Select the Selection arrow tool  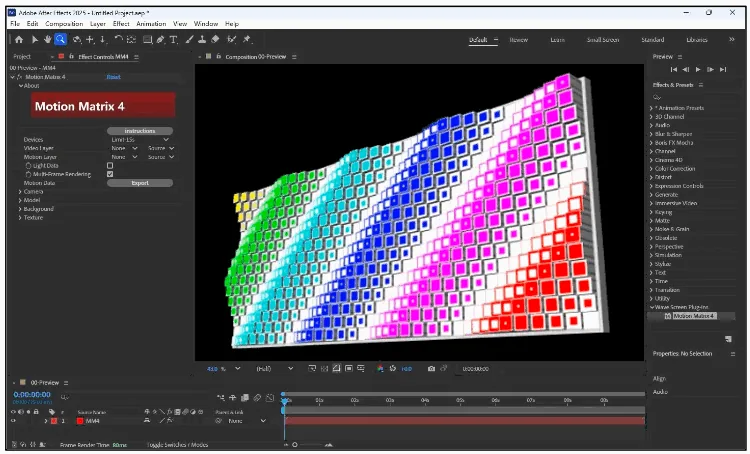pyautogui.click(x=34, y=40)
